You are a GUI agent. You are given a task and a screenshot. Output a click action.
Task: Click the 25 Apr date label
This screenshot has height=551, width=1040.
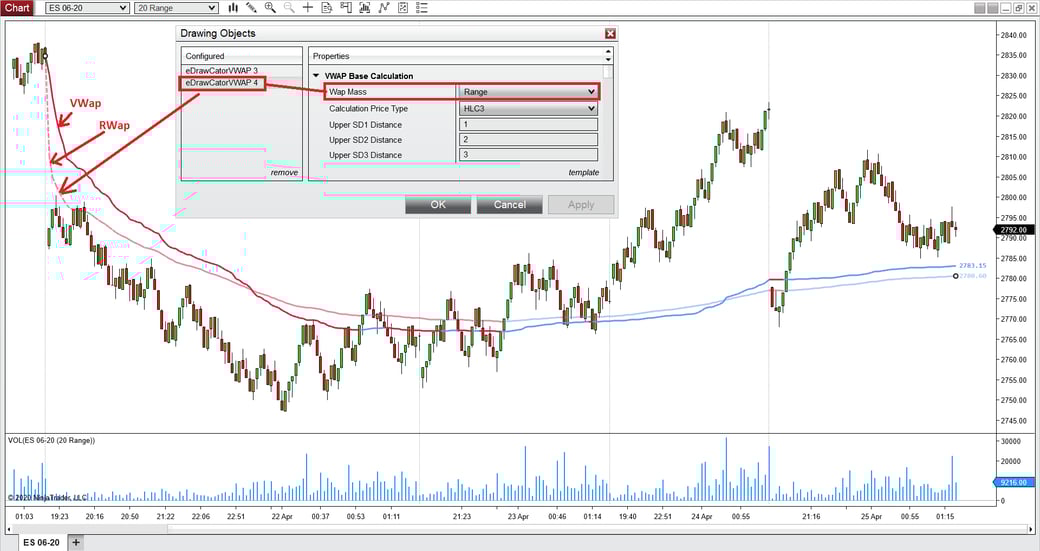872,517
